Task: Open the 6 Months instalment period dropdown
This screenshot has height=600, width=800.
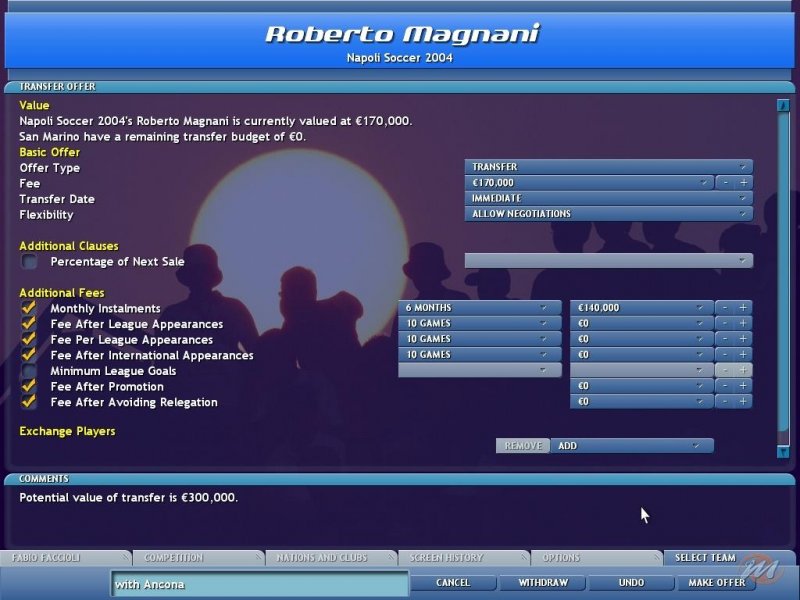Action: click(479, 308)
